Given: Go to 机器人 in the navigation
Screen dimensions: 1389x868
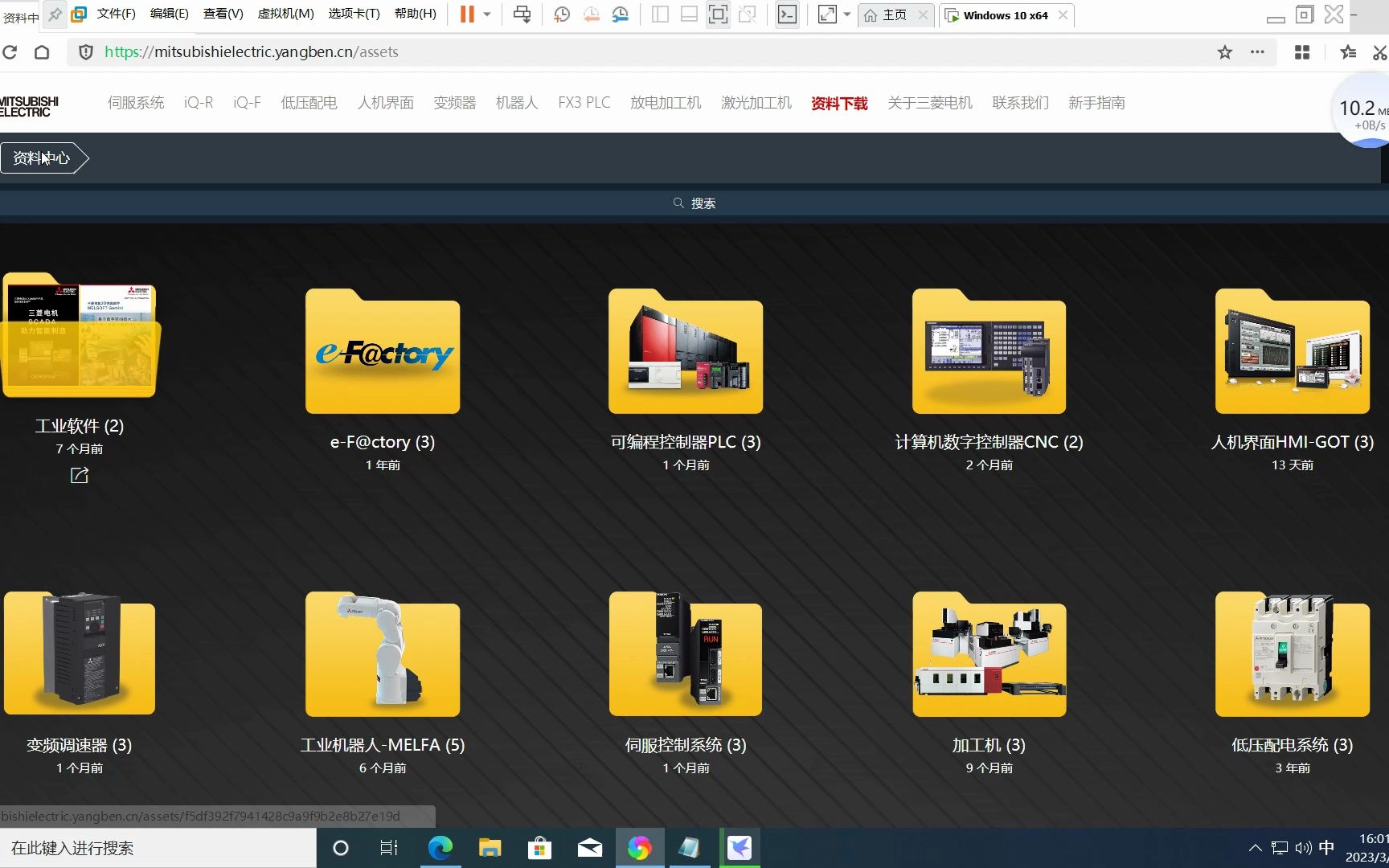Looking at the screenshot, I should 517,103.
